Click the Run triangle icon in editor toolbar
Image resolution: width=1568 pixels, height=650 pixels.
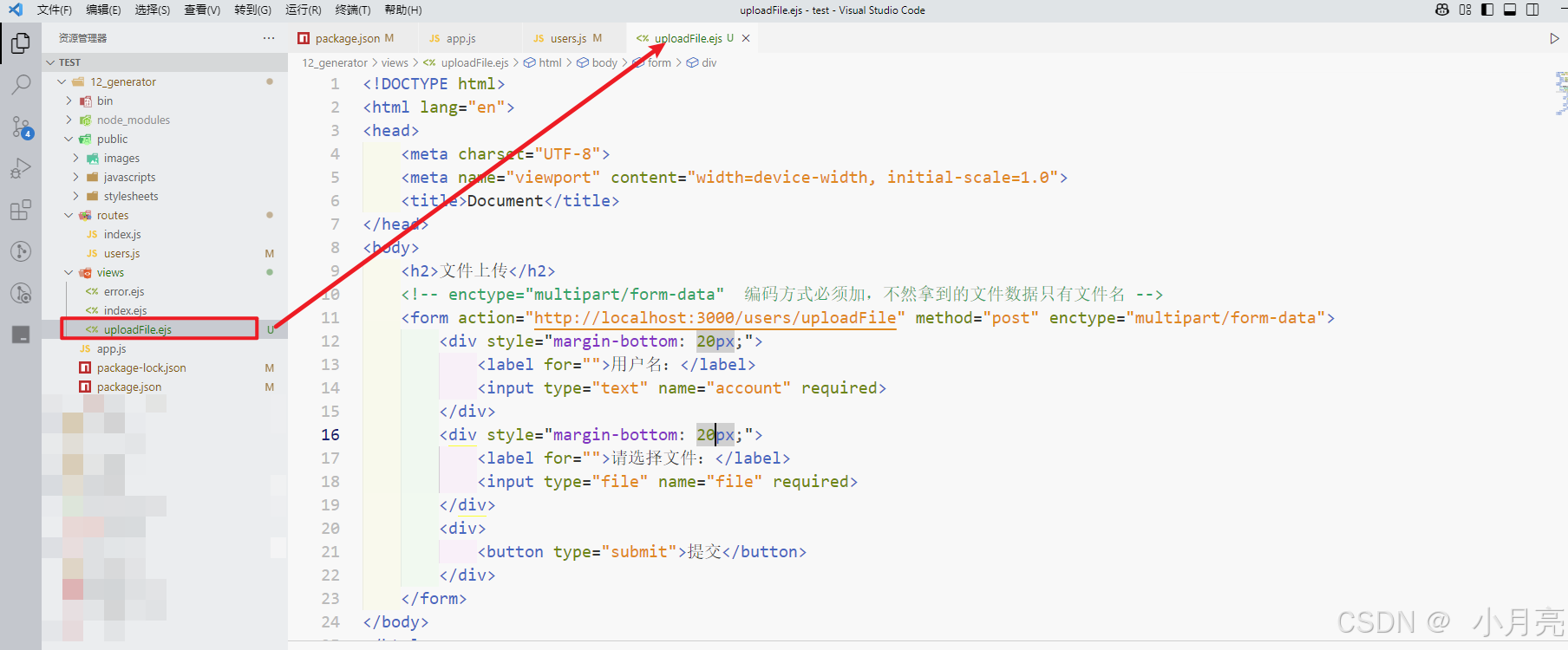click(1554, 38)
